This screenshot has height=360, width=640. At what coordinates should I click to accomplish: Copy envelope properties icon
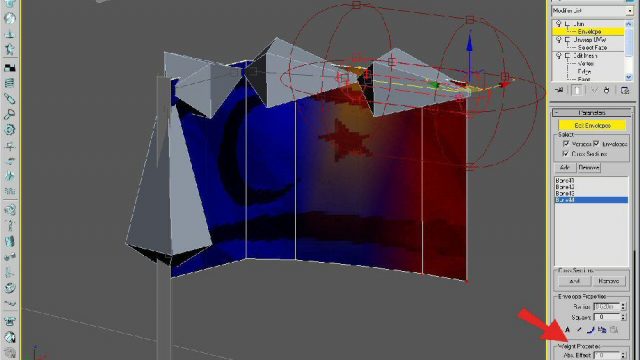602,330
